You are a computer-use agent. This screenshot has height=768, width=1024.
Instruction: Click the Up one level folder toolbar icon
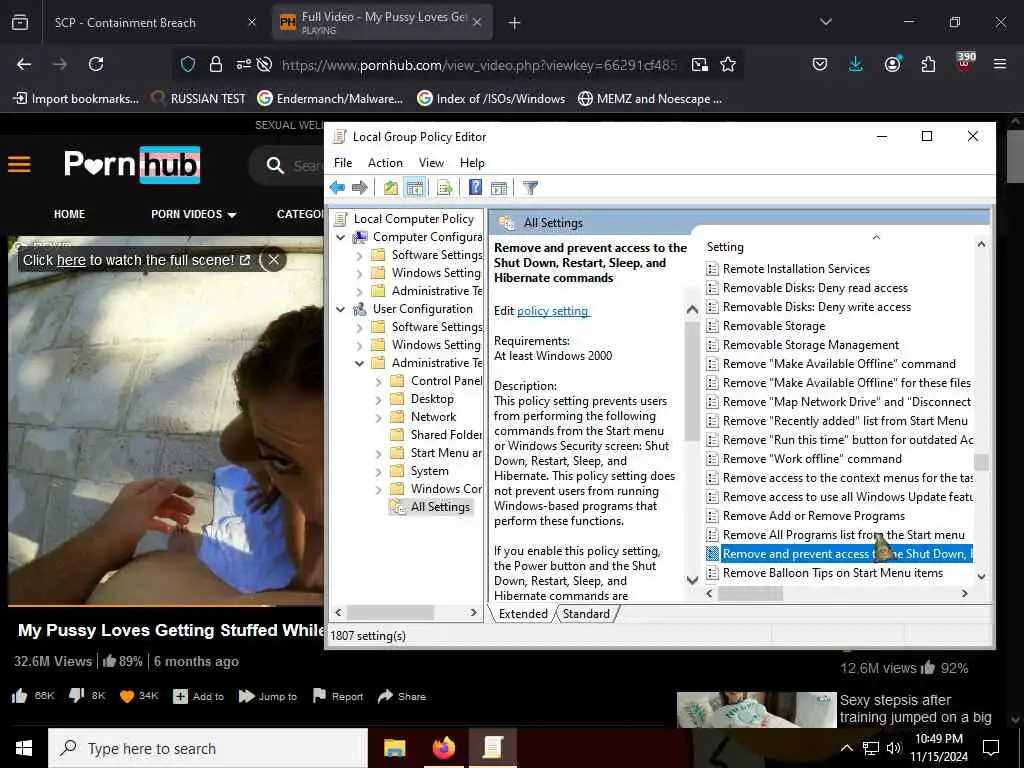click(x=391, y=188)
